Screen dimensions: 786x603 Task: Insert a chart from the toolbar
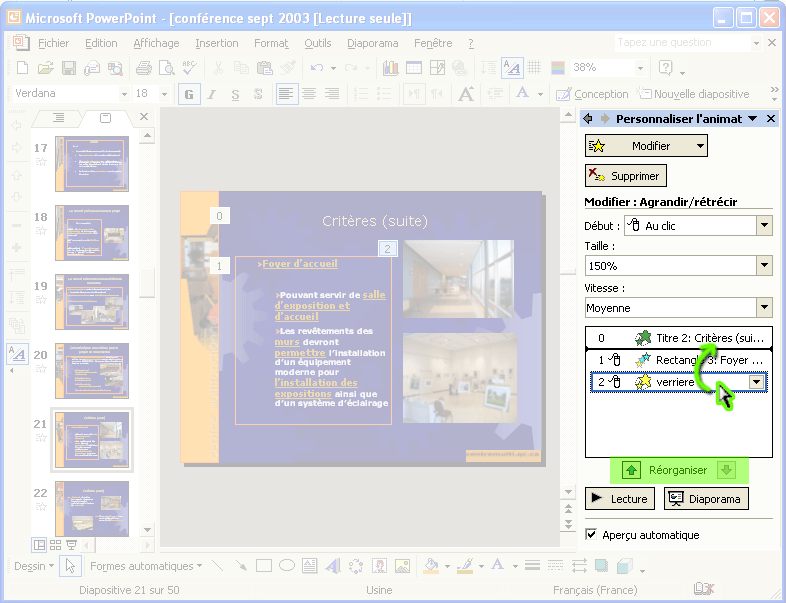[x=389, y=68]
